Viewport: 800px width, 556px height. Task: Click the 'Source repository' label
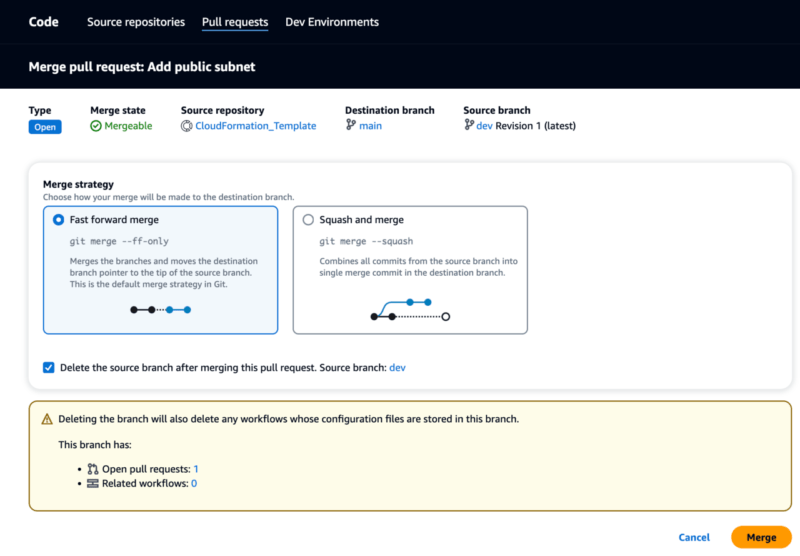tap(222, 110)
